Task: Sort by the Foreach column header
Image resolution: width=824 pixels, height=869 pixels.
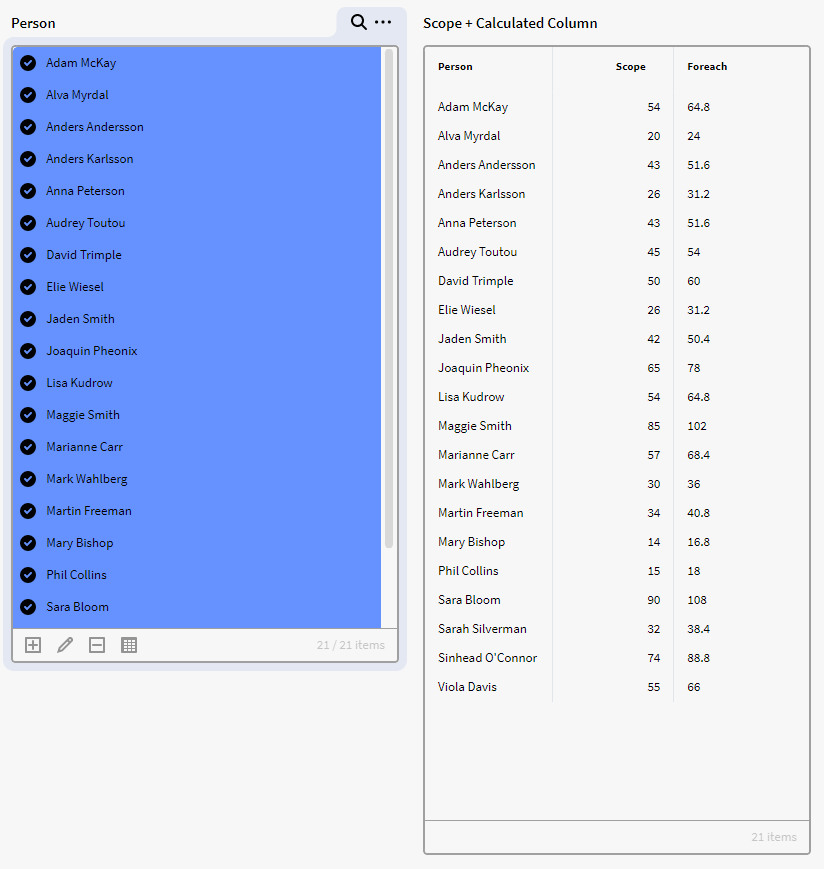Action: [x=707, y=67]
